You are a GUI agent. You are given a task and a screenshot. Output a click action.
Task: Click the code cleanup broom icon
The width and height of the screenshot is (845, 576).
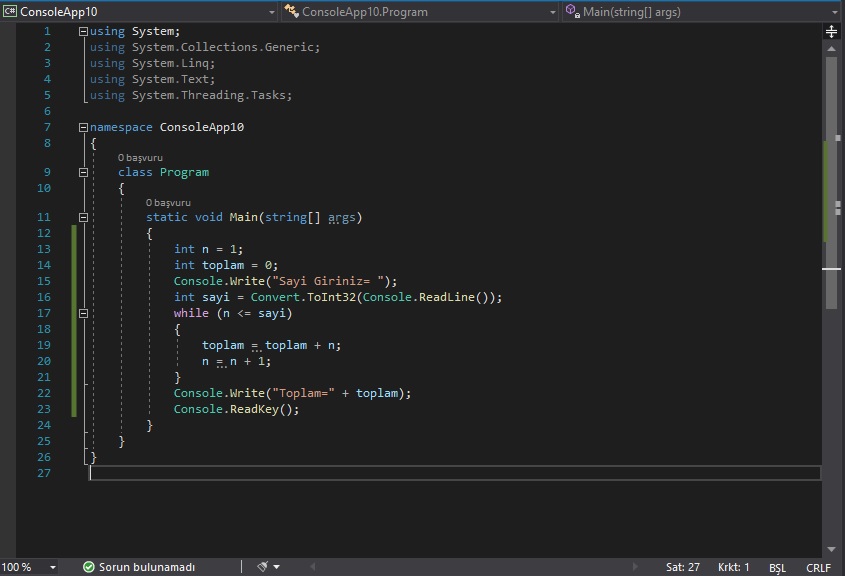point(263,567)
